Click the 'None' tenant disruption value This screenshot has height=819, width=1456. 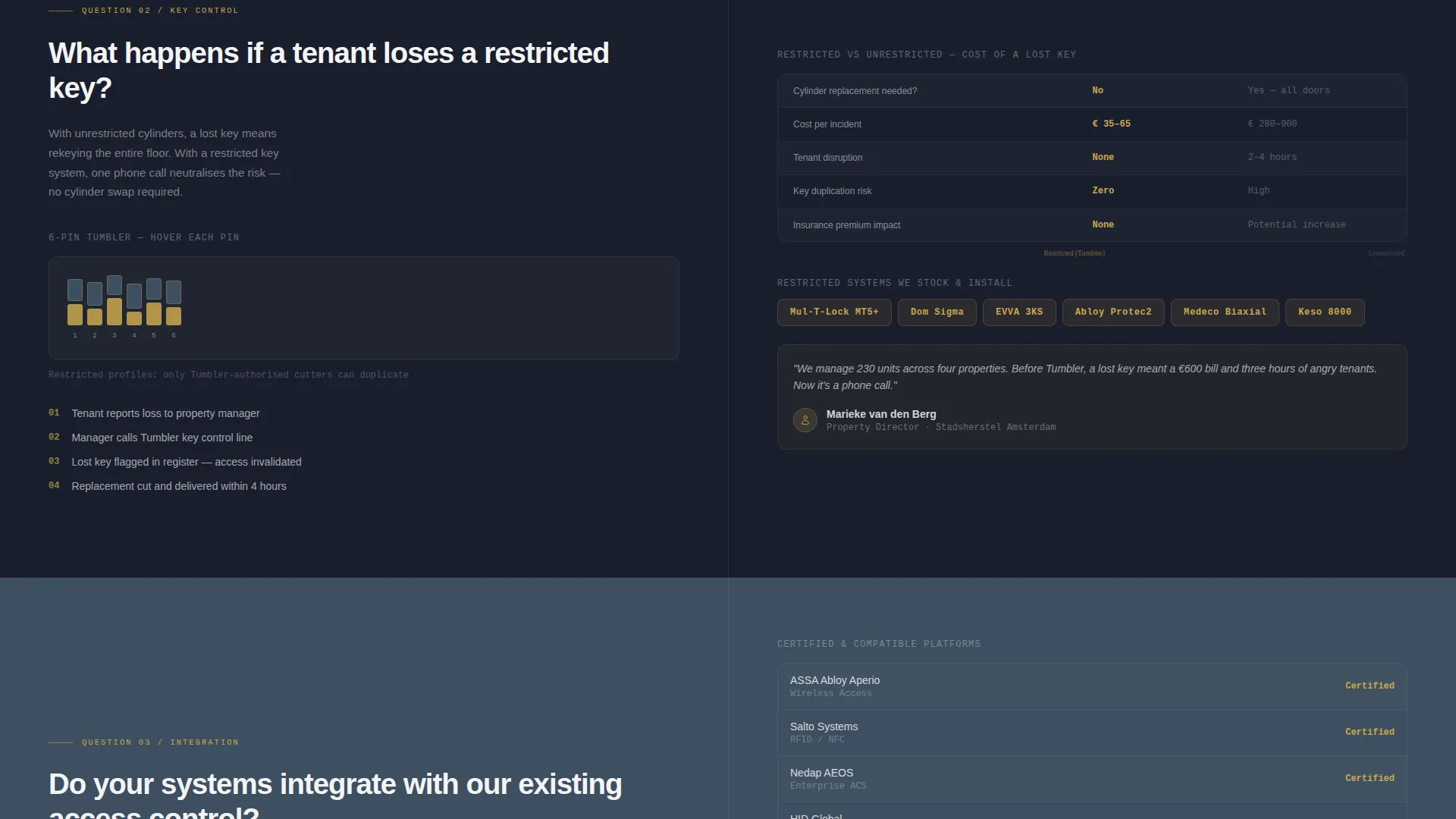coord(1103,157)
